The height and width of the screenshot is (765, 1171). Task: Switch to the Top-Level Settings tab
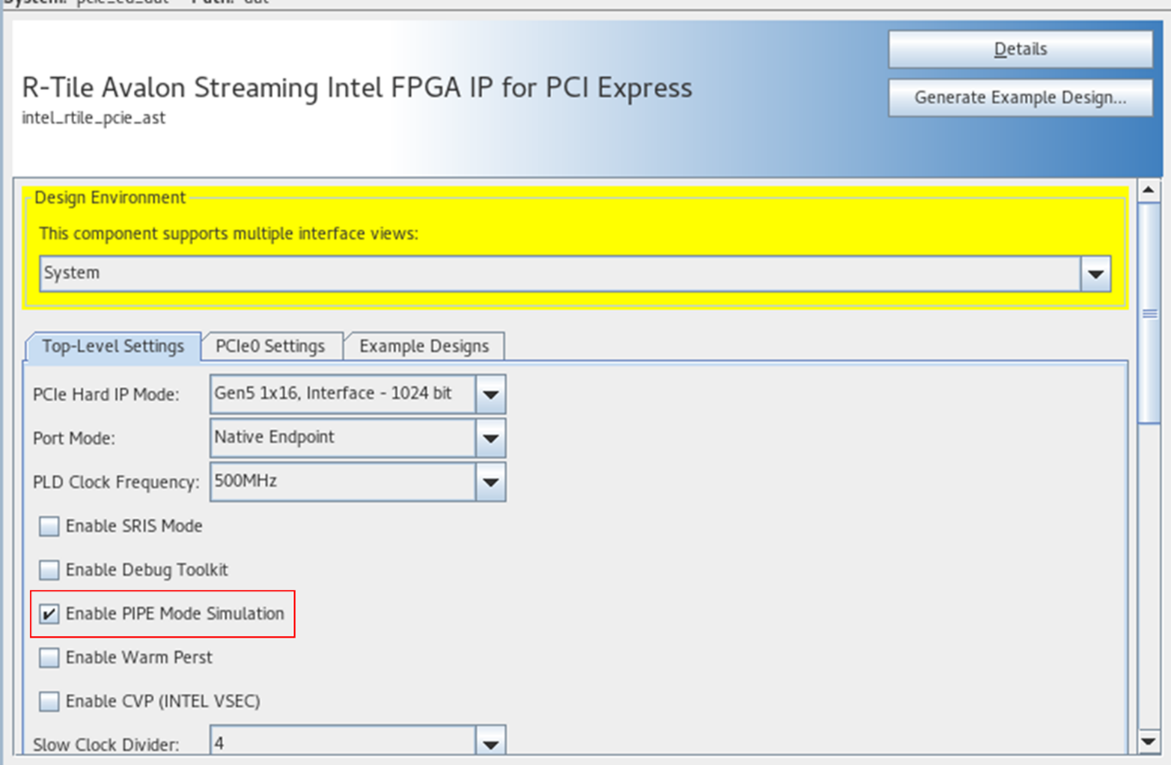pos(113,346)
